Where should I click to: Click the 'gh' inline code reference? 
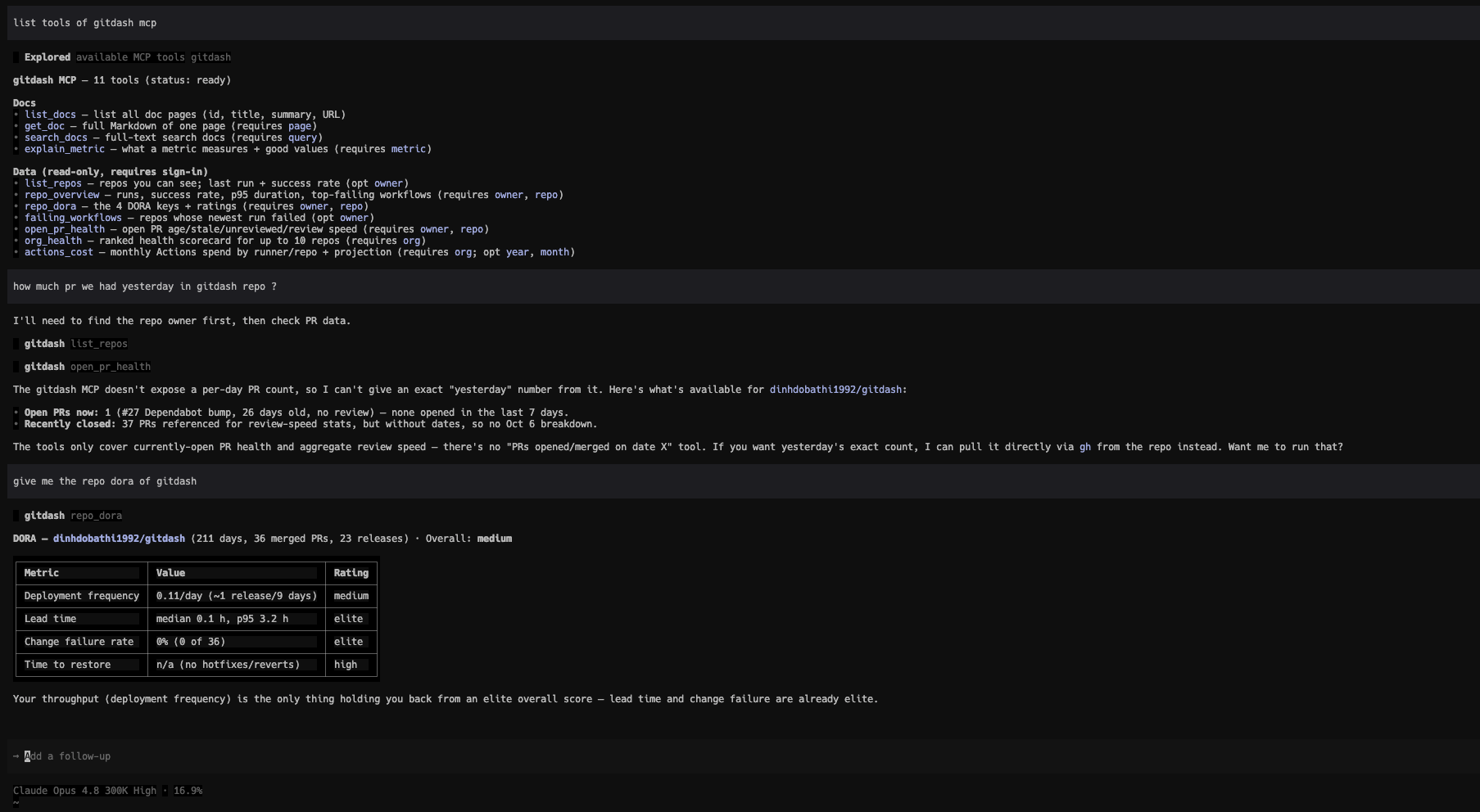point(1085,447)
